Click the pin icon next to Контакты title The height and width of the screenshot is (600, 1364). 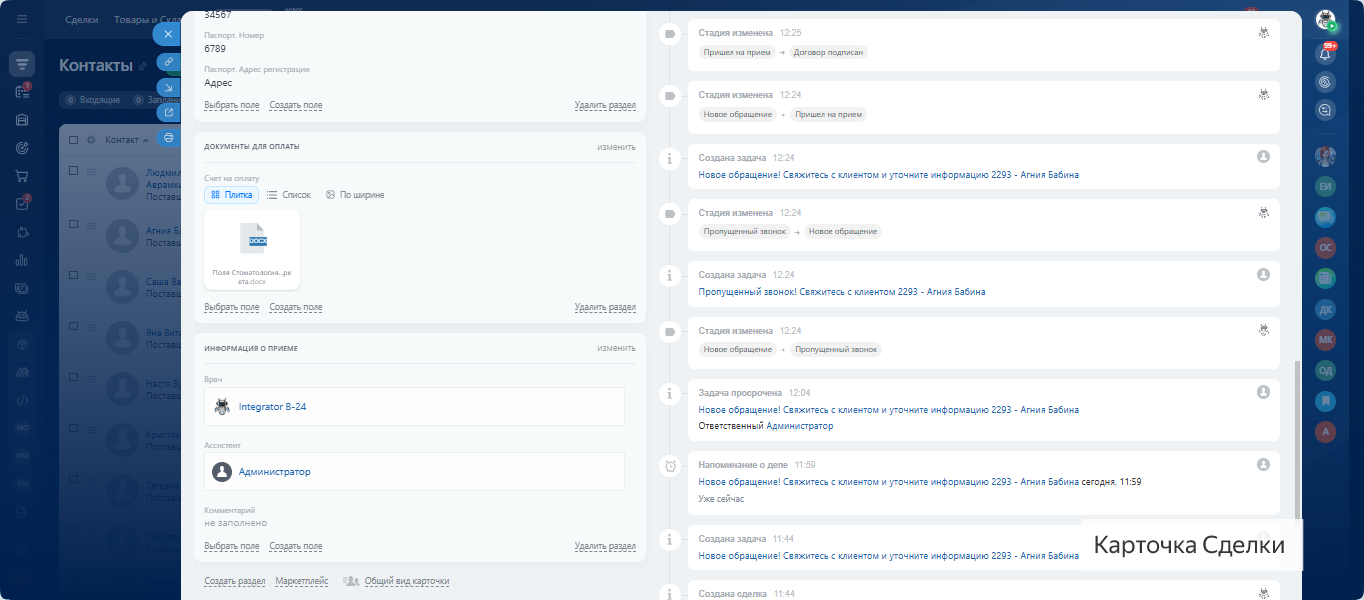(x=143, y=66)
